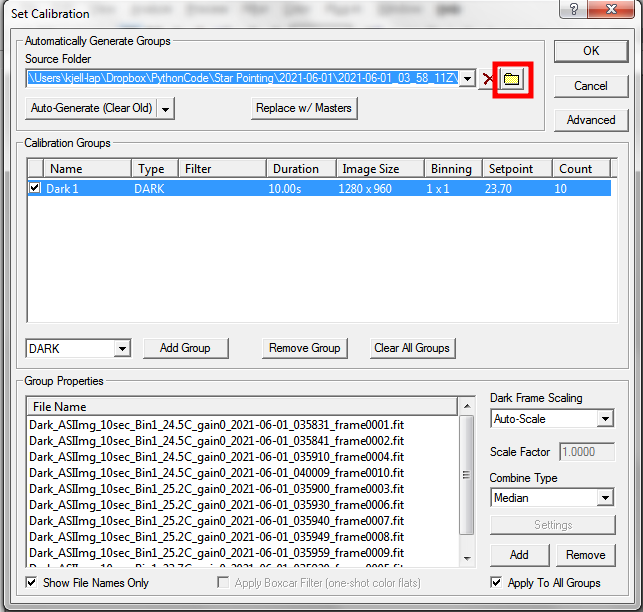
Task: Toggle Show File Names Only
Action: [x=31, y=582]
